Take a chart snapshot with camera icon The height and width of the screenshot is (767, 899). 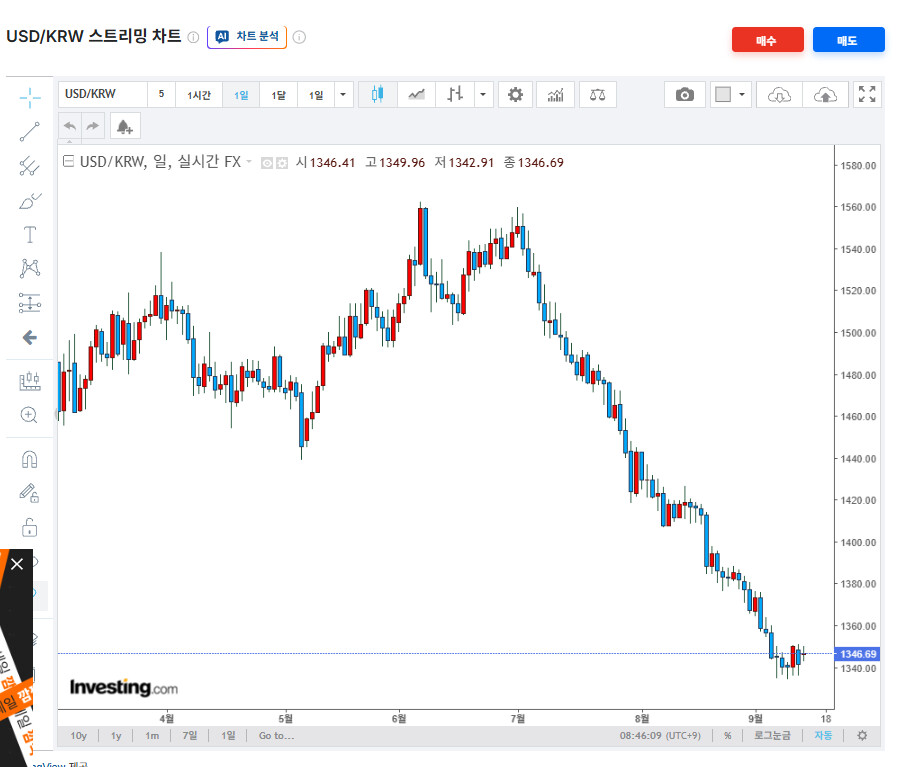tap(685, 95)
